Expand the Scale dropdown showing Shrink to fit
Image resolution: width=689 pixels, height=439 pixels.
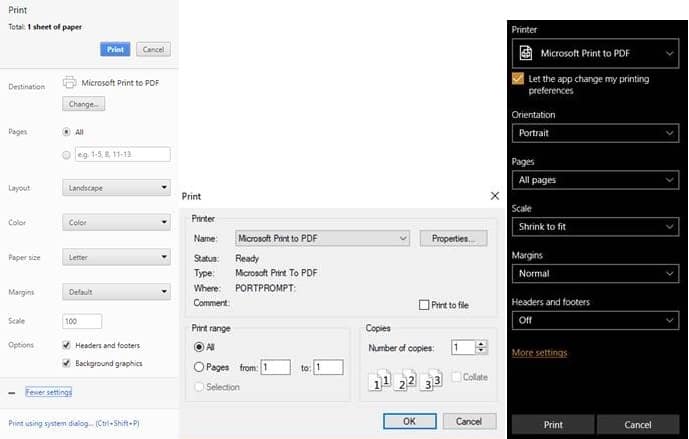click(x=596, y=227)
